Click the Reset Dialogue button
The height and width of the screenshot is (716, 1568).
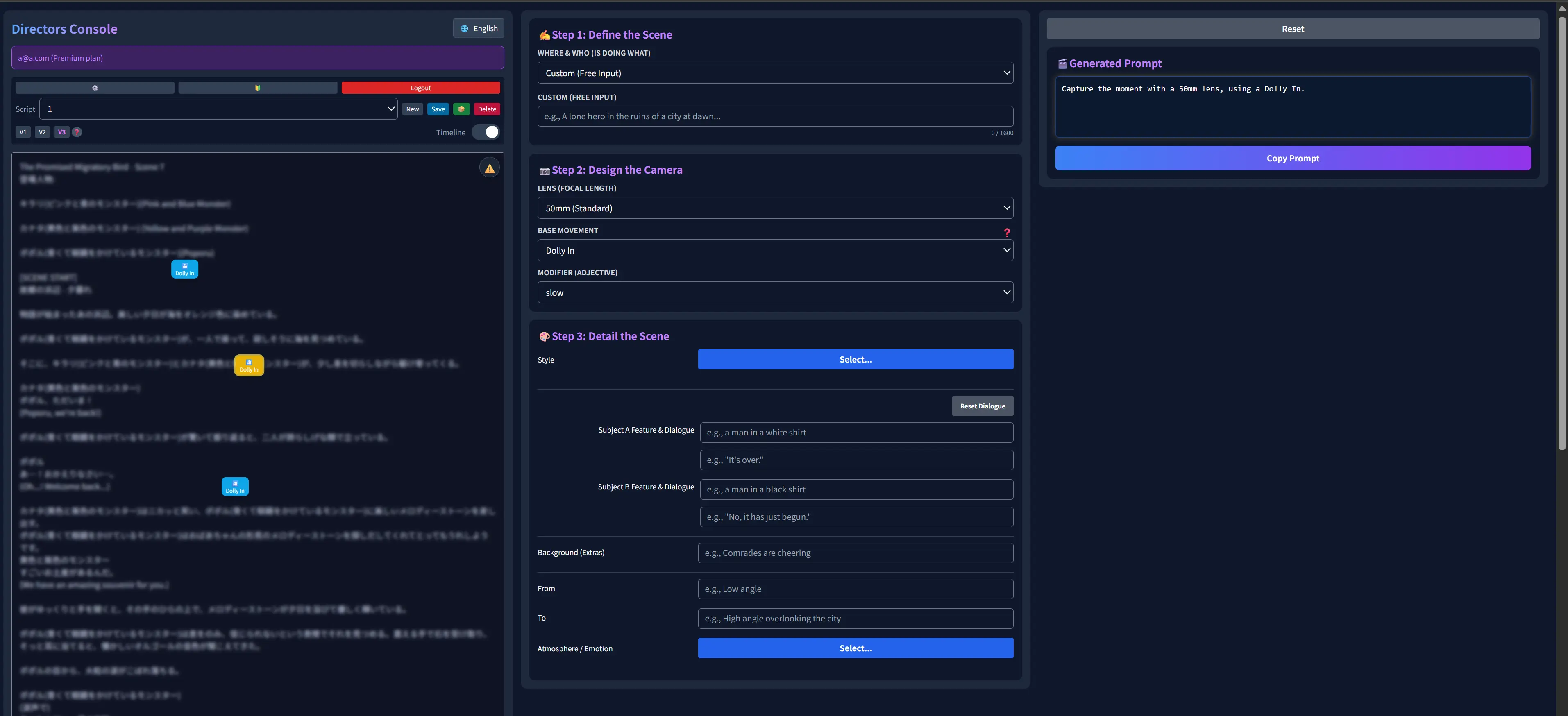click(982, 406)
